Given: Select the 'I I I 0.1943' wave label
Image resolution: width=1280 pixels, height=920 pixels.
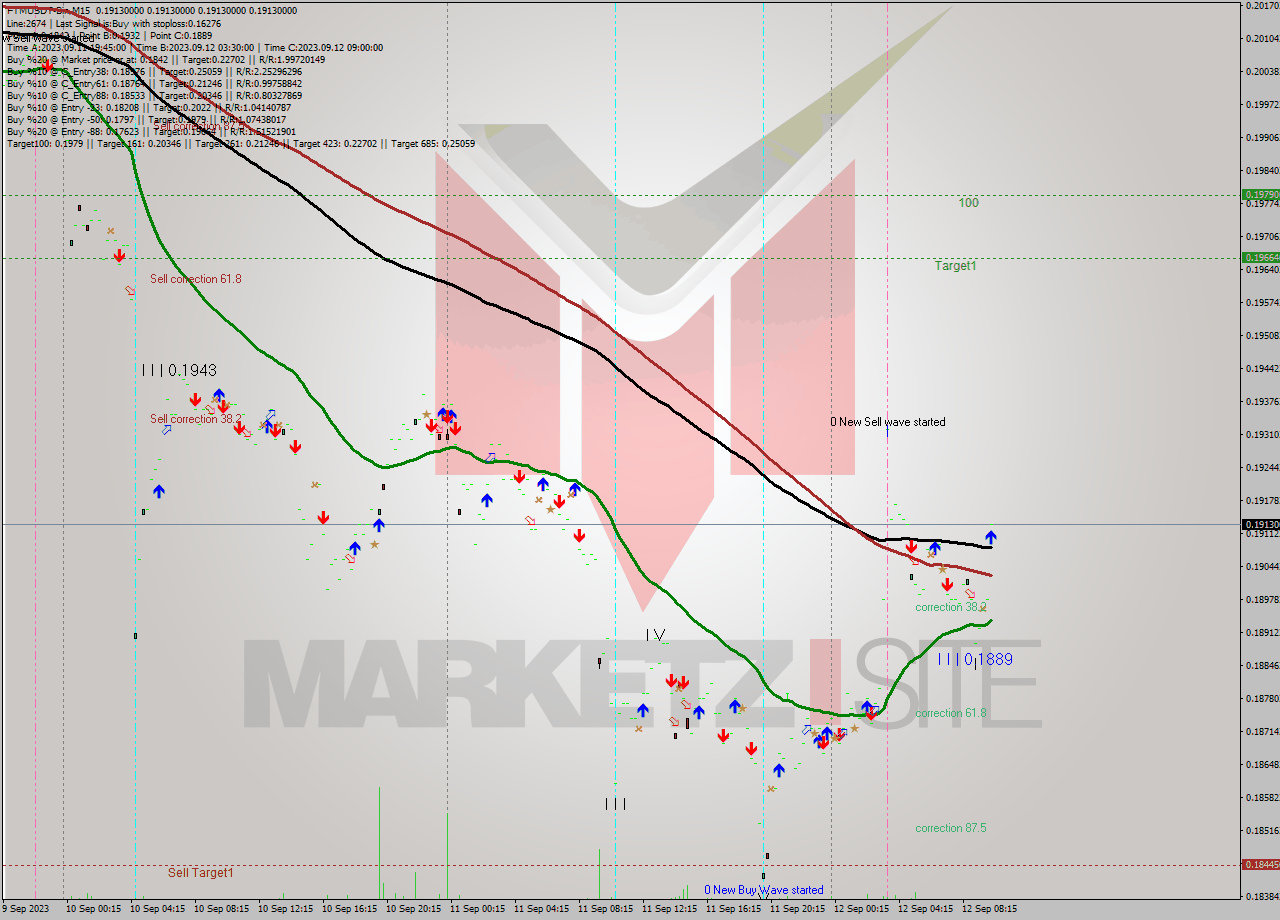Looking at the screenshot, I should [179, 370].
